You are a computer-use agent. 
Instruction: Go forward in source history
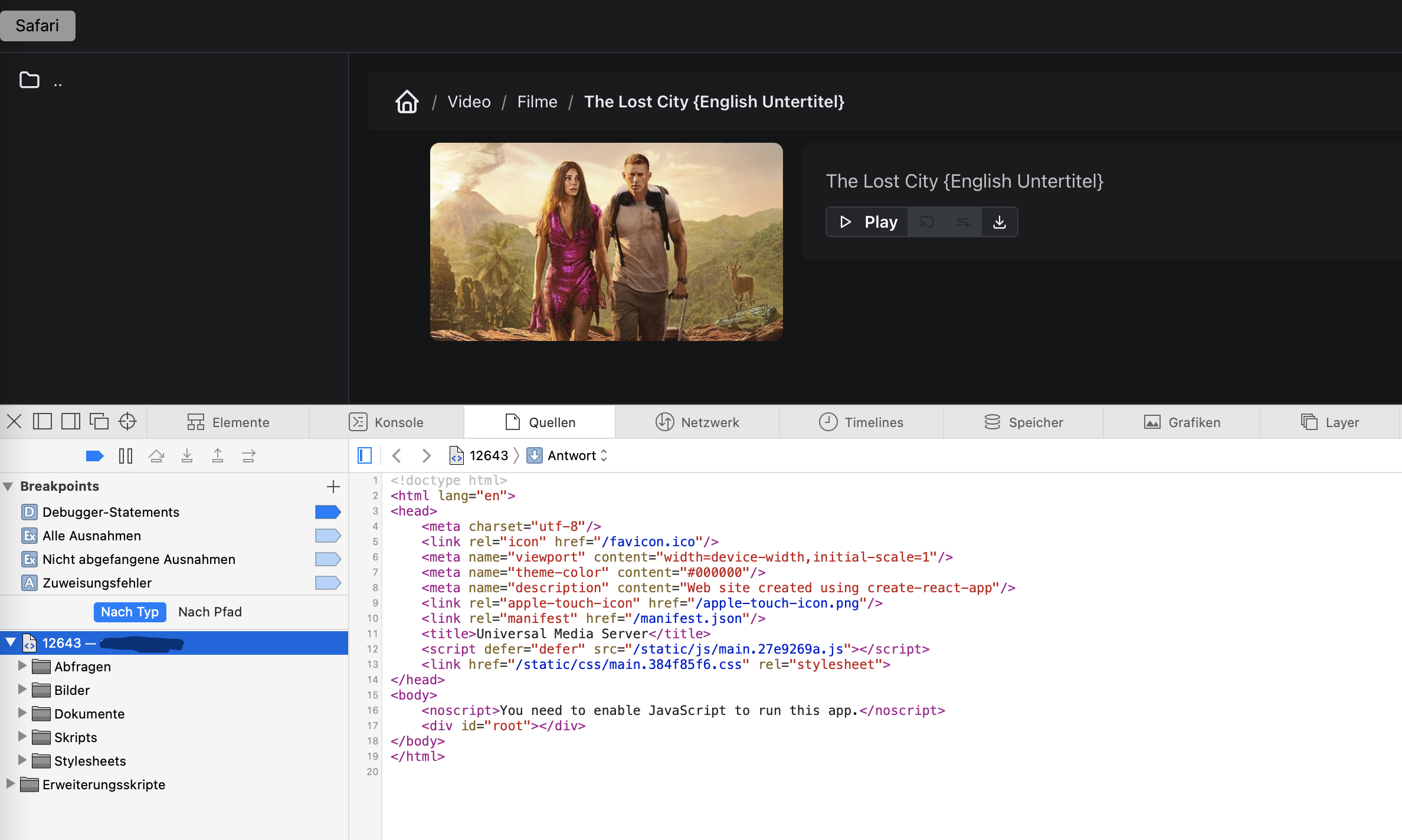pyautogui.click(x=427, y=455)
